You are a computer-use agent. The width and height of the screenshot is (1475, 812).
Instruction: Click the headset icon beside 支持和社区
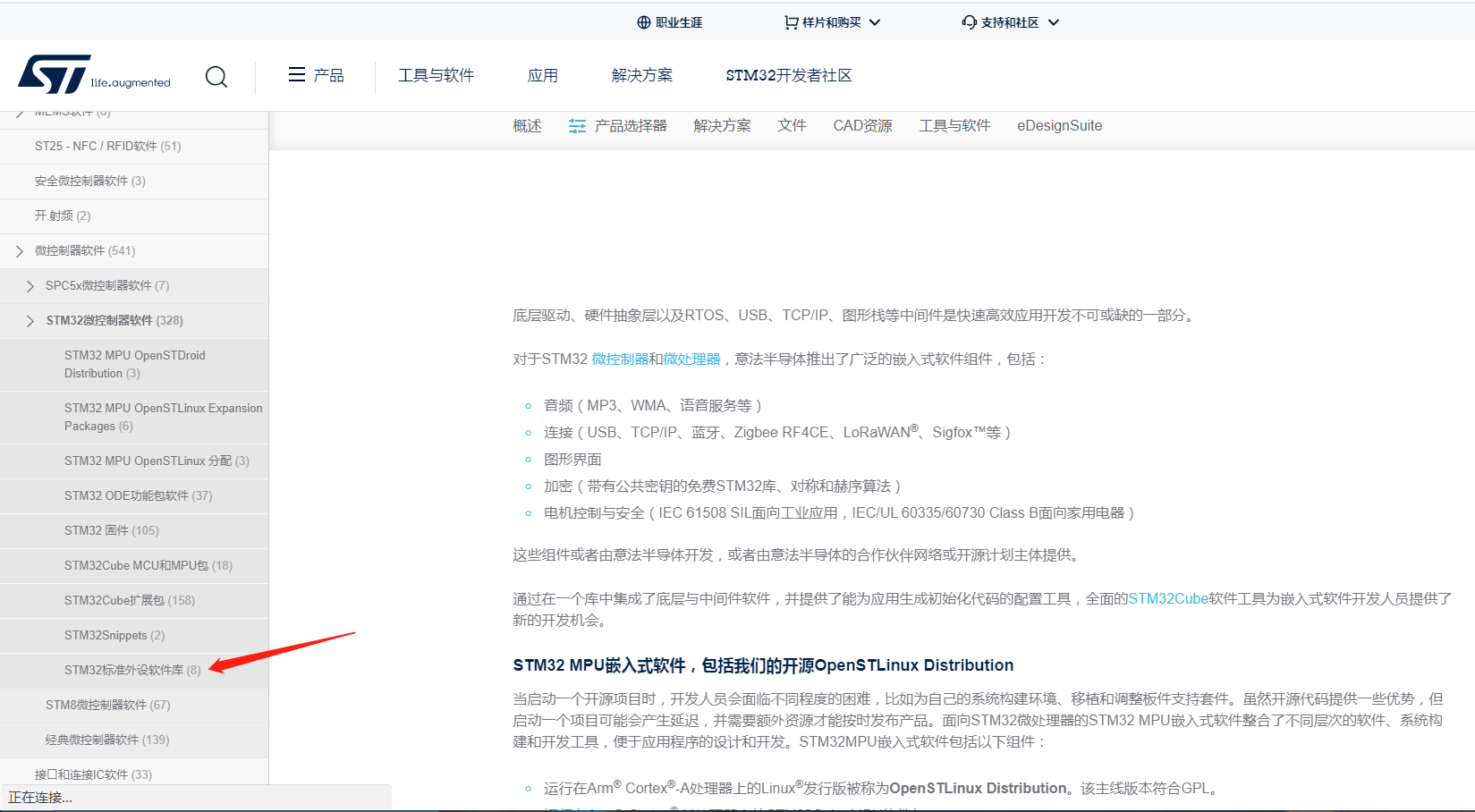click(970, 22)
